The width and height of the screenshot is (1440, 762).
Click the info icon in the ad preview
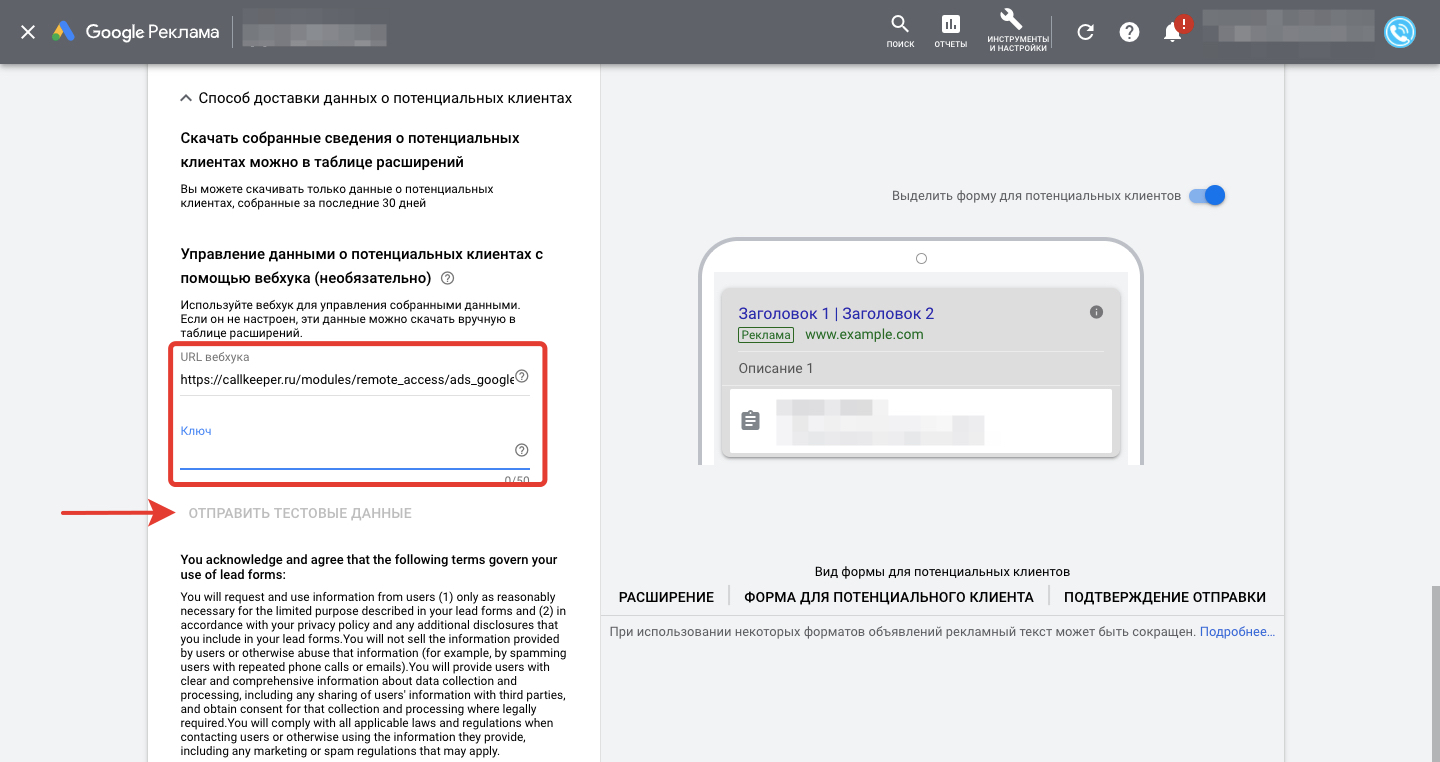pos(1096,312)
